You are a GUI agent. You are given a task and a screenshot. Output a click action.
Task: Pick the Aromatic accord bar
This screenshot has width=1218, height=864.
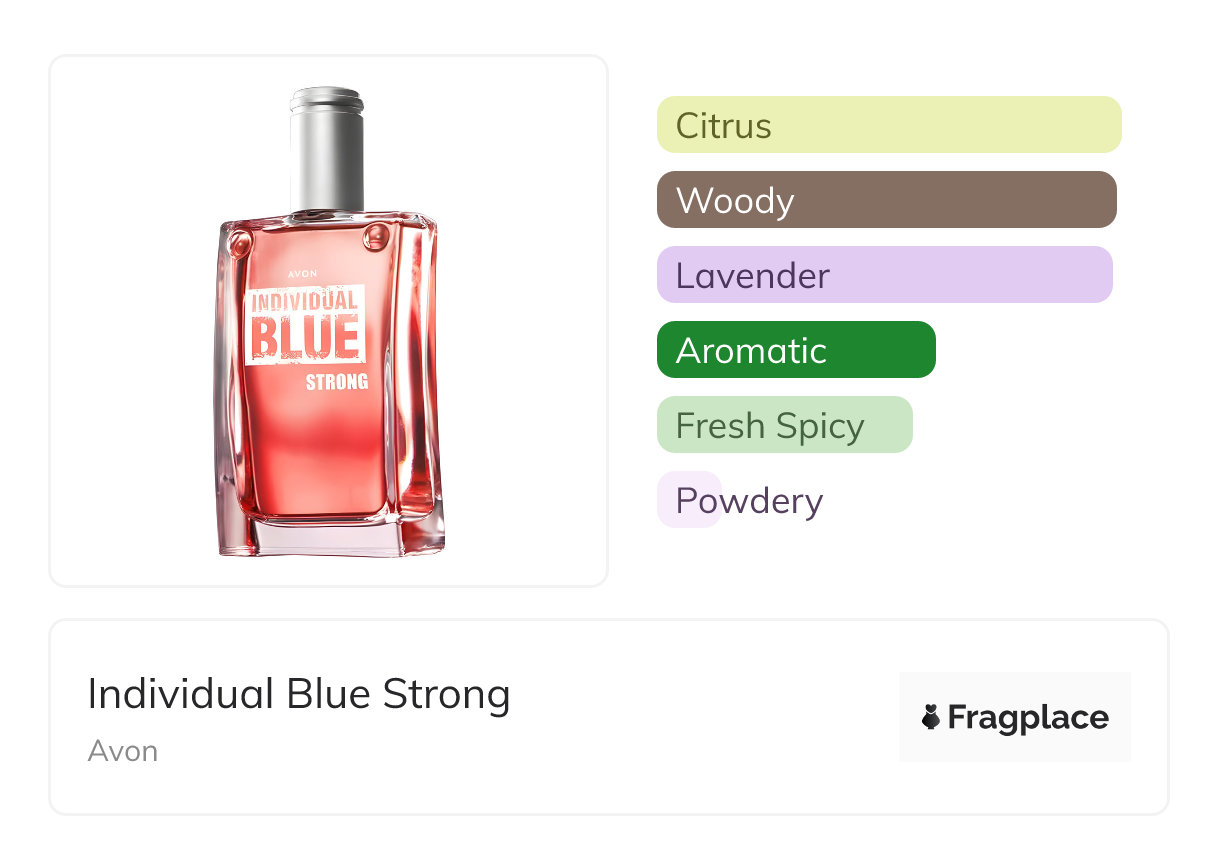click(795, 350)
